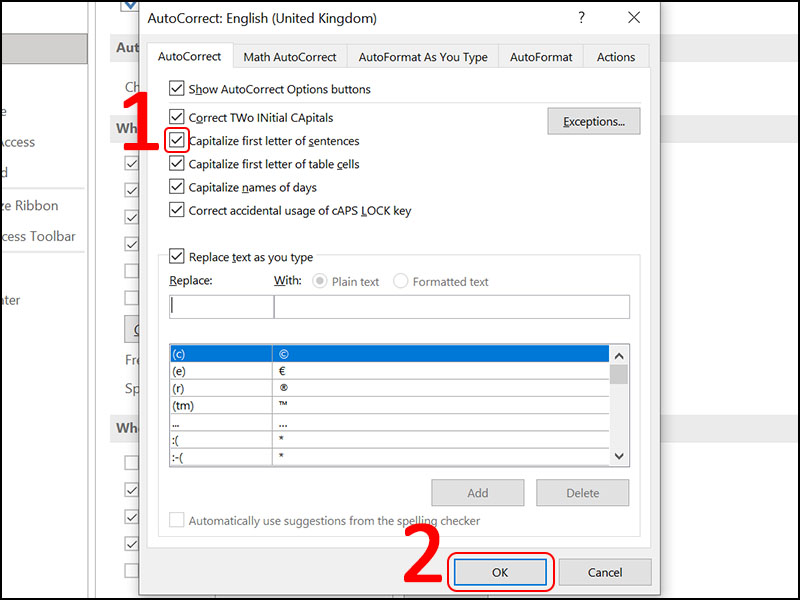Image resolution: width=800 pixels, height=600 pixels.
Task: Click the Add button
Action: tap(477, 492)
